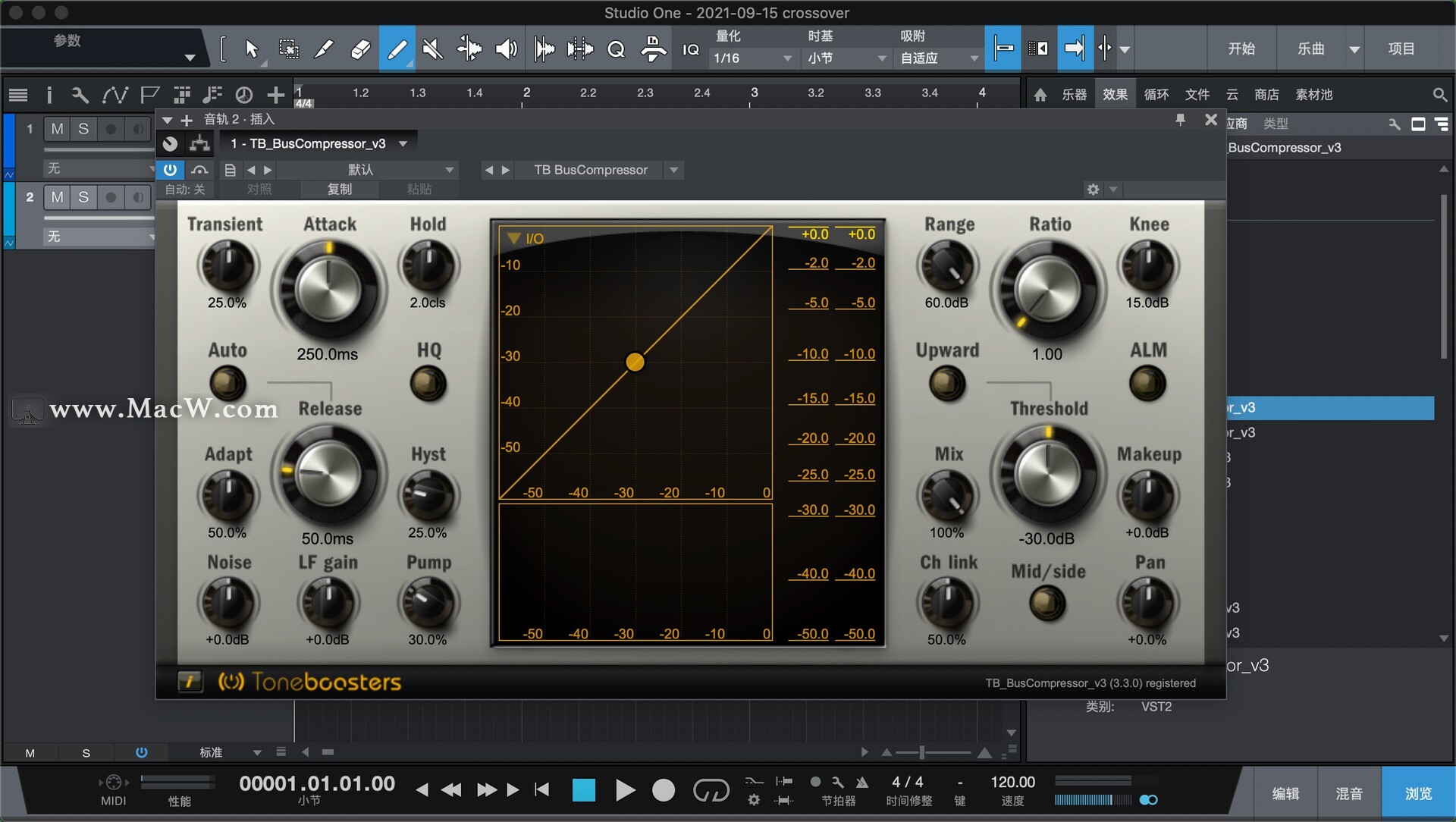Switch to 循环 browser tab
Image resolution: width=1456 pixels, height=822 pixels.
point(1156,95)
